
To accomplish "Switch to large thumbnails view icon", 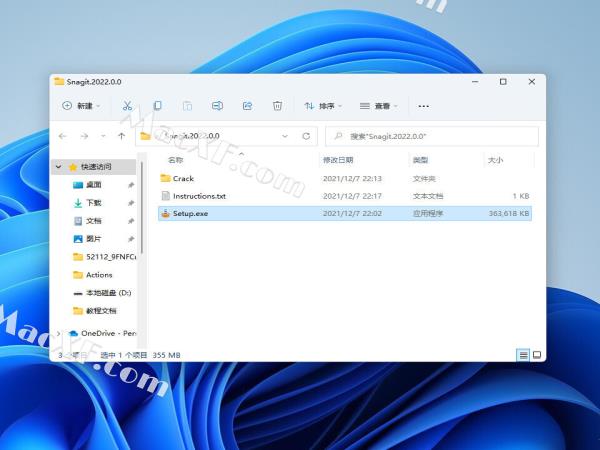I will [537, 355].
